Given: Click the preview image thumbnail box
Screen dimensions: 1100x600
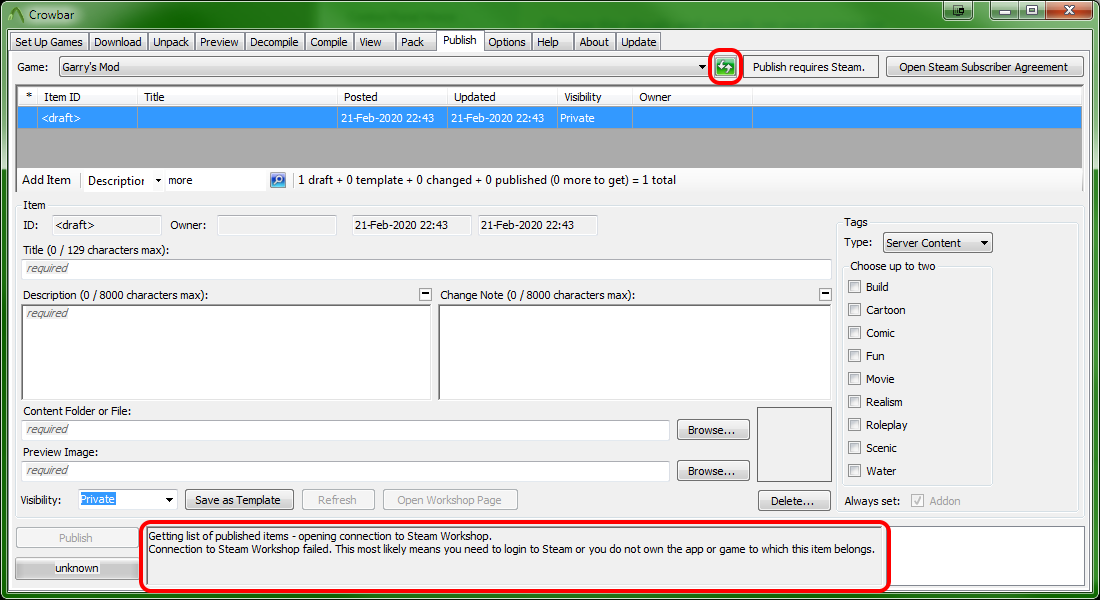Looking at the screenshot, I should click(x=794, y=444).
